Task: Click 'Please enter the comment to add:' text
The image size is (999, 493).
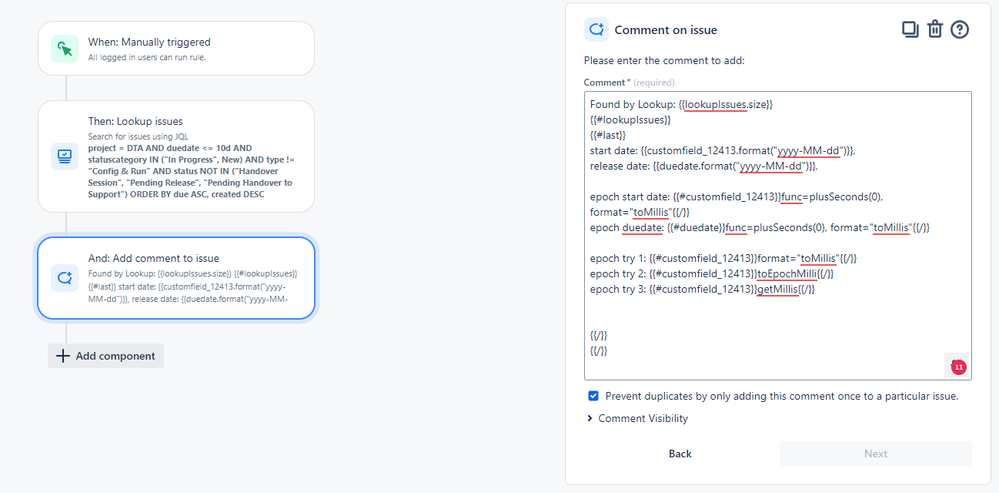Action: (x=664, y=61)
